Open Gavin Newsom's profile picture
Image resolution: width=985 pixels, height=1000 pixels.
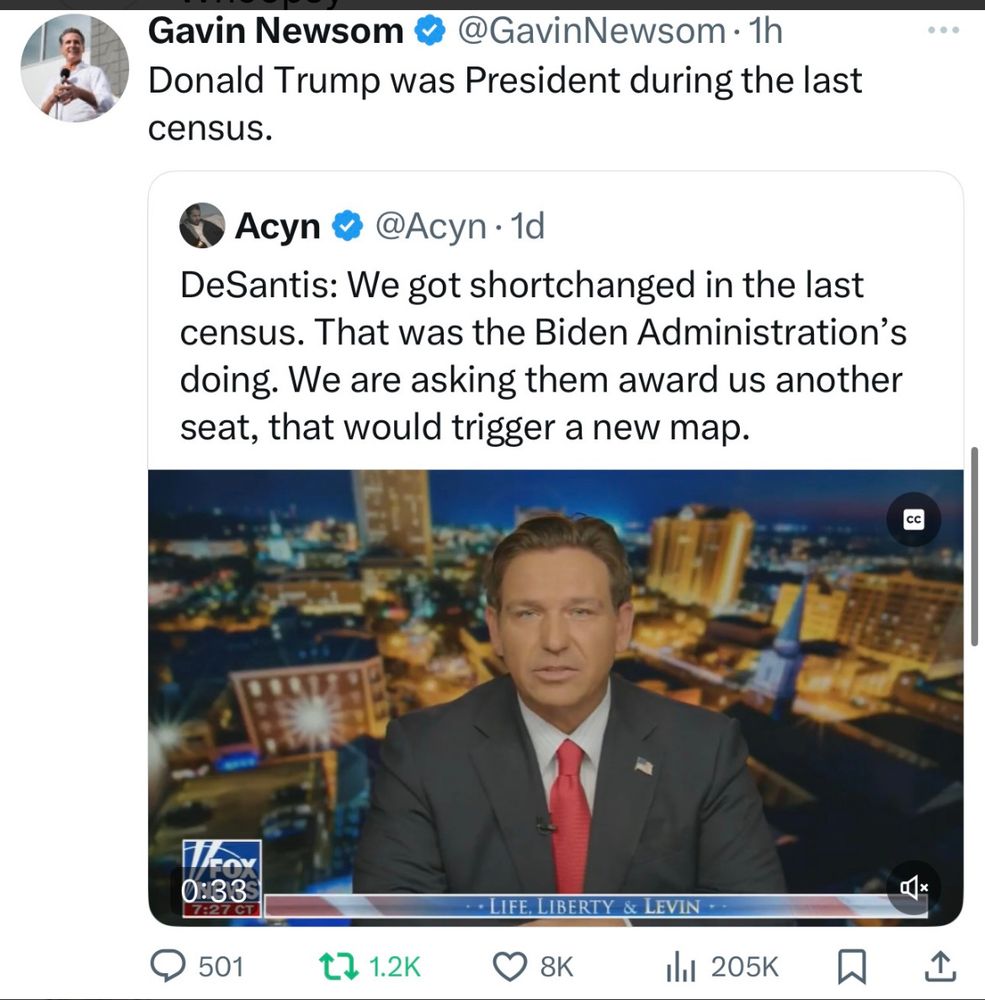(75, 68)
